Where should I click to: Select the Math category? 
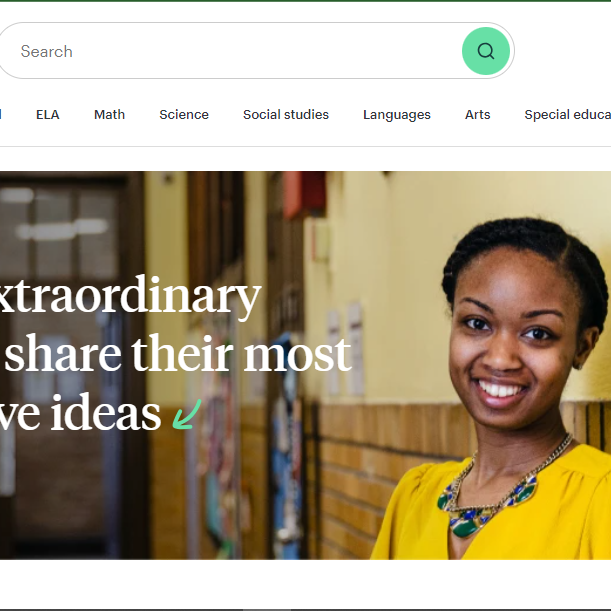[109, 115]
